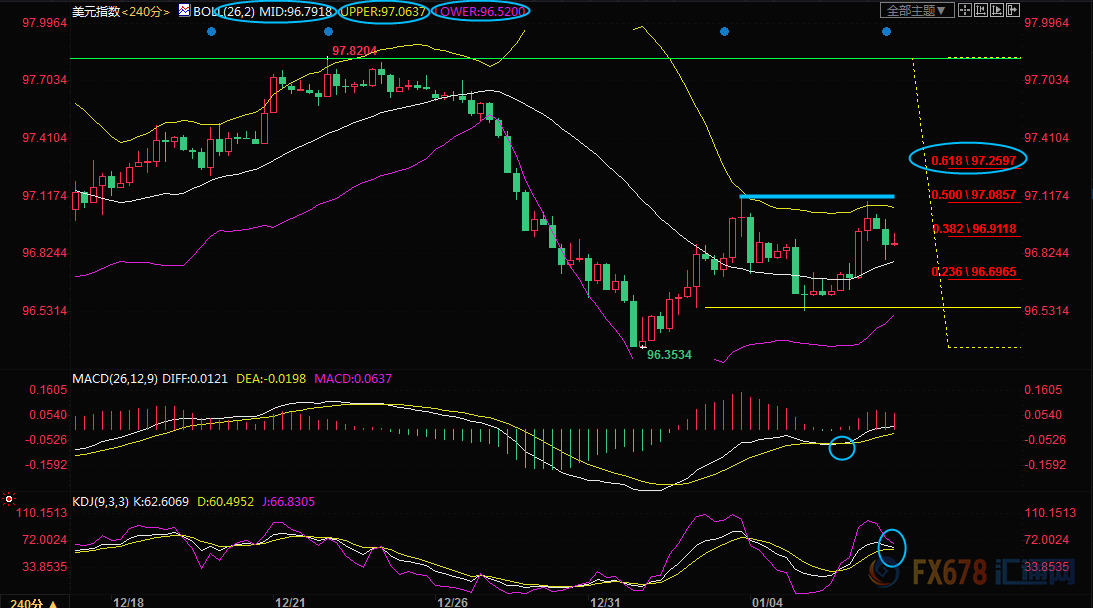Click the blue event dot above chart's far right
1093x608 pixels.
886,32
